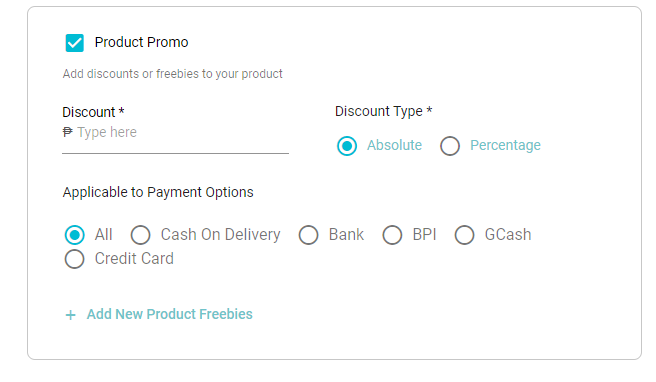The width and height of the screenshot is (656, 382).
Task: Click the Percentage label text
Action: [505, 146]
